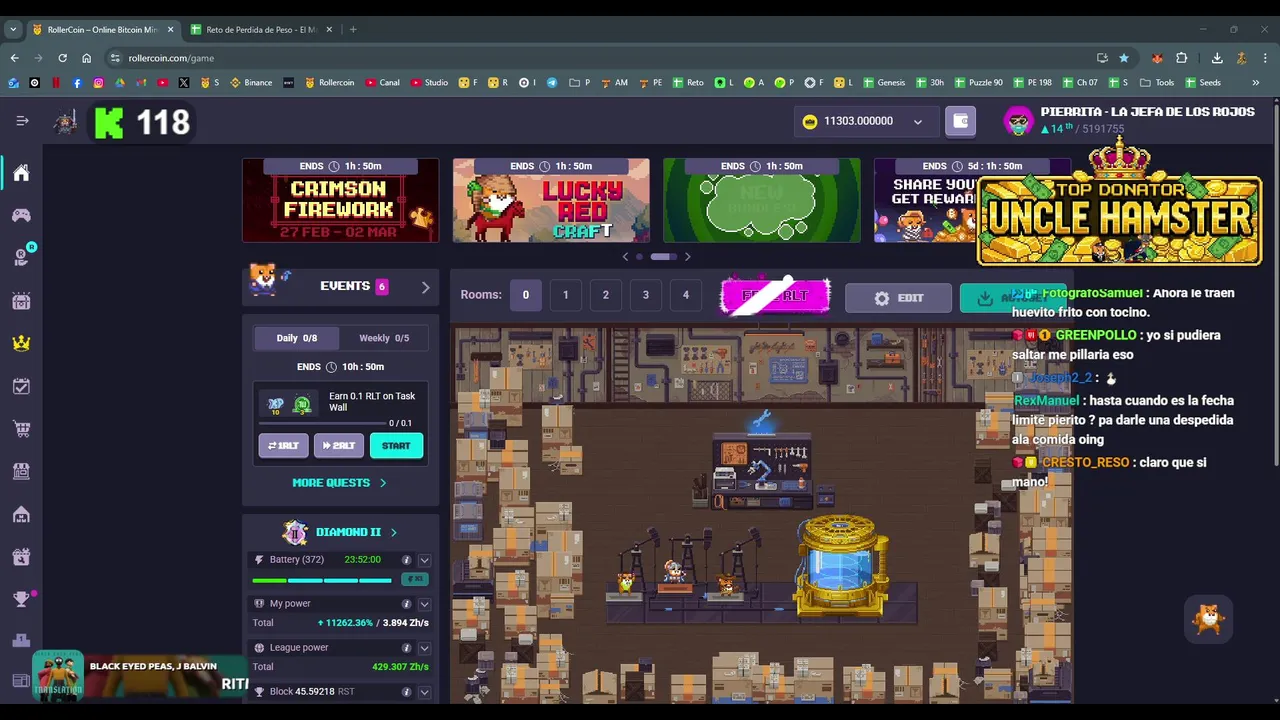1280x720 pixels.
Task: Show the previous banner with the left arrow
Action: coord(626,257)
